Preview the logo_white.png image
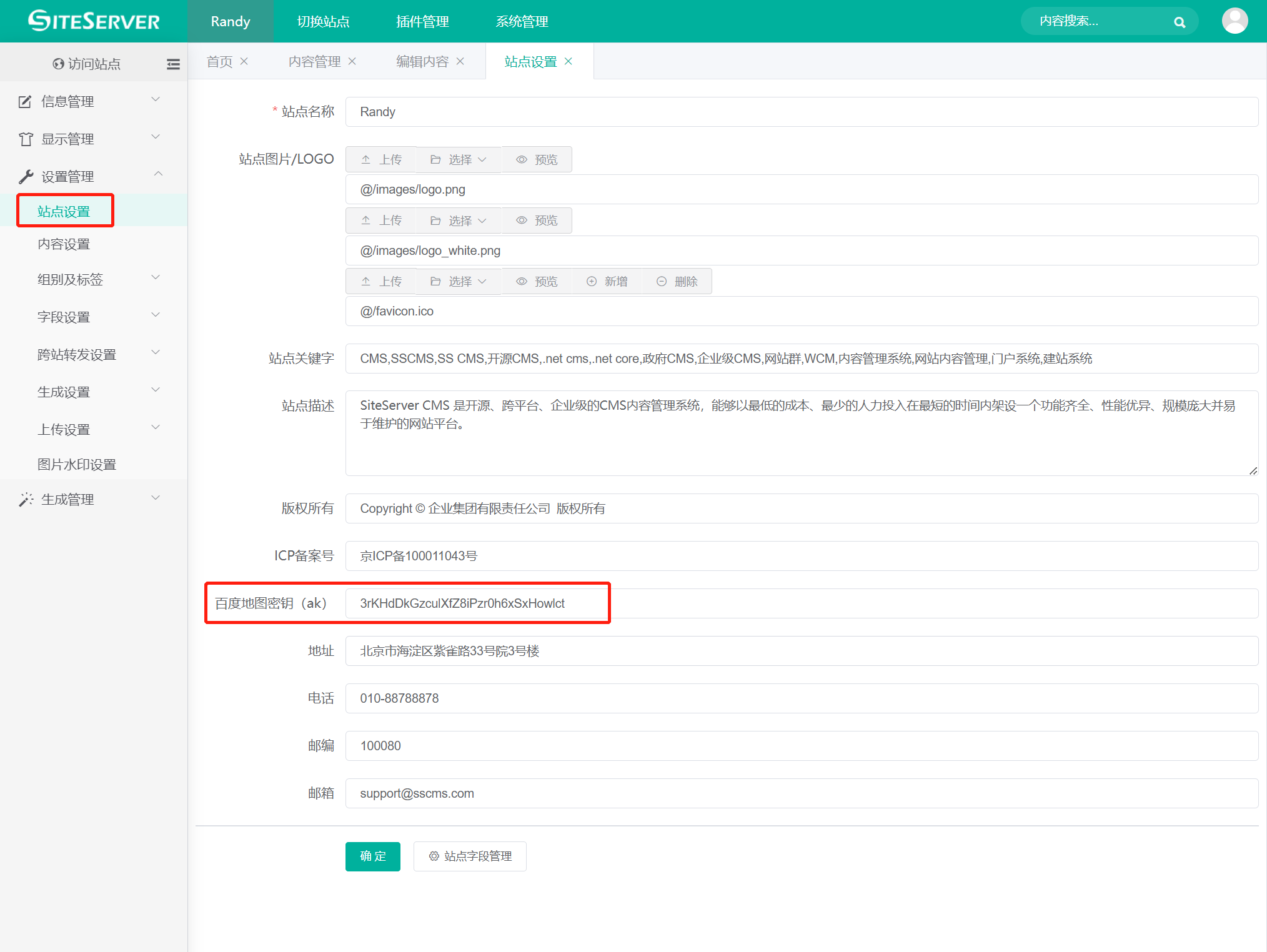Image resolution: width=1267 pixels, height=952 pixels. [x=537, y=221]
